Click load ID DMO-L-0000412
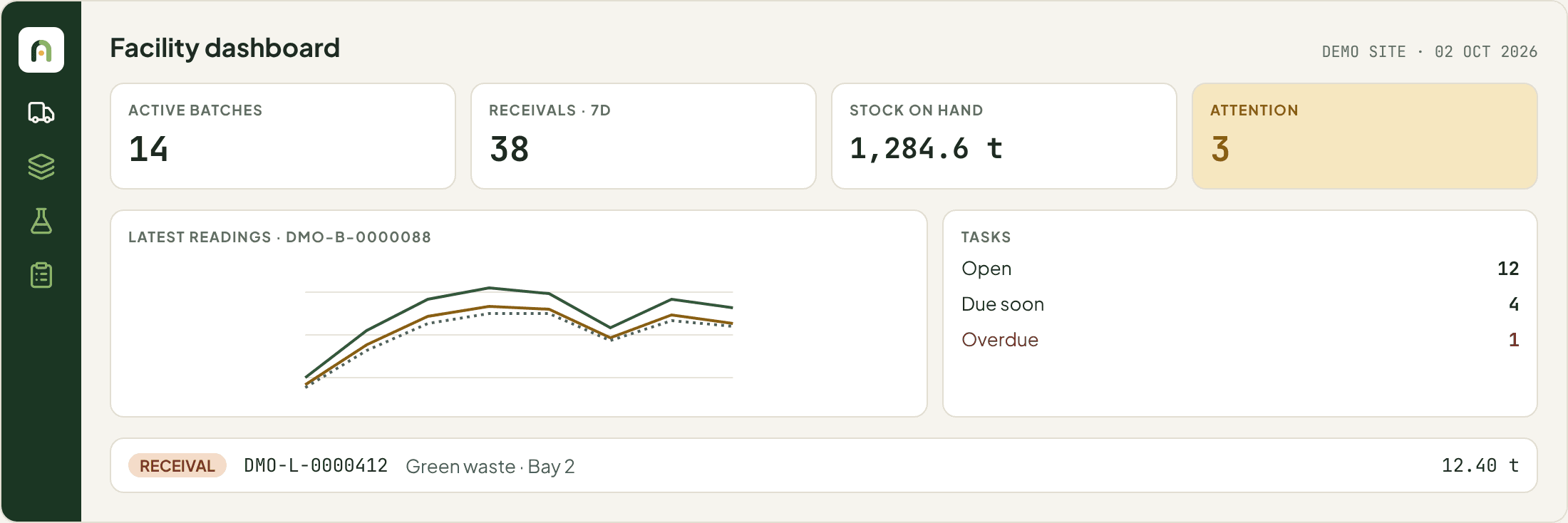Screen dimensions: 1568x523 pos(316,465)
